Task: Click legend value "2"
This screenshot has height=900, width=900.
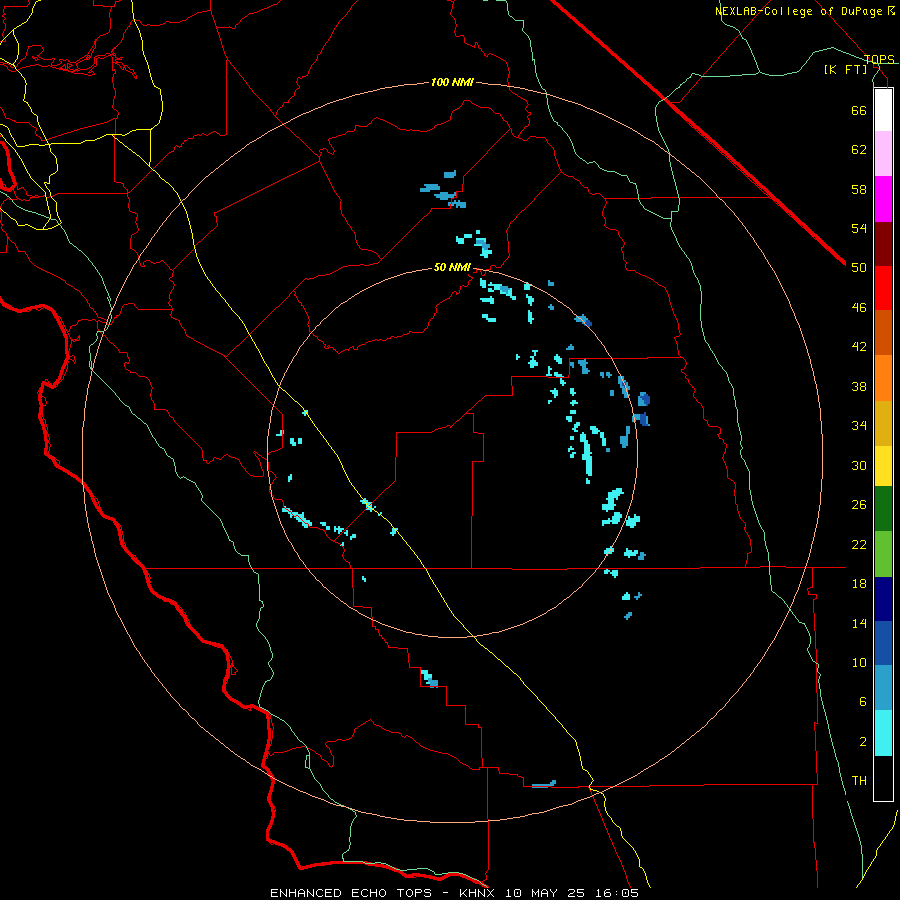Action: [862, 742]
